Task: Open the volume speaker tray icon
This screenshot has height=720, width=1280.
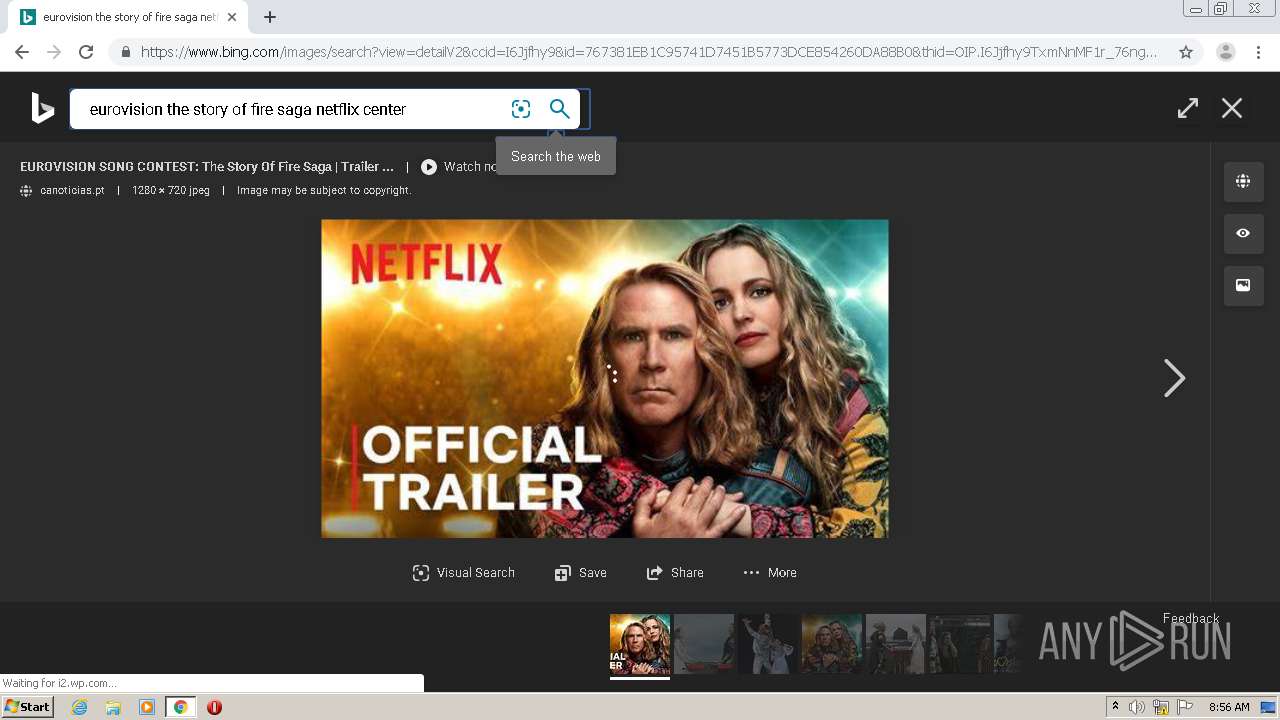Action: 1137,707
